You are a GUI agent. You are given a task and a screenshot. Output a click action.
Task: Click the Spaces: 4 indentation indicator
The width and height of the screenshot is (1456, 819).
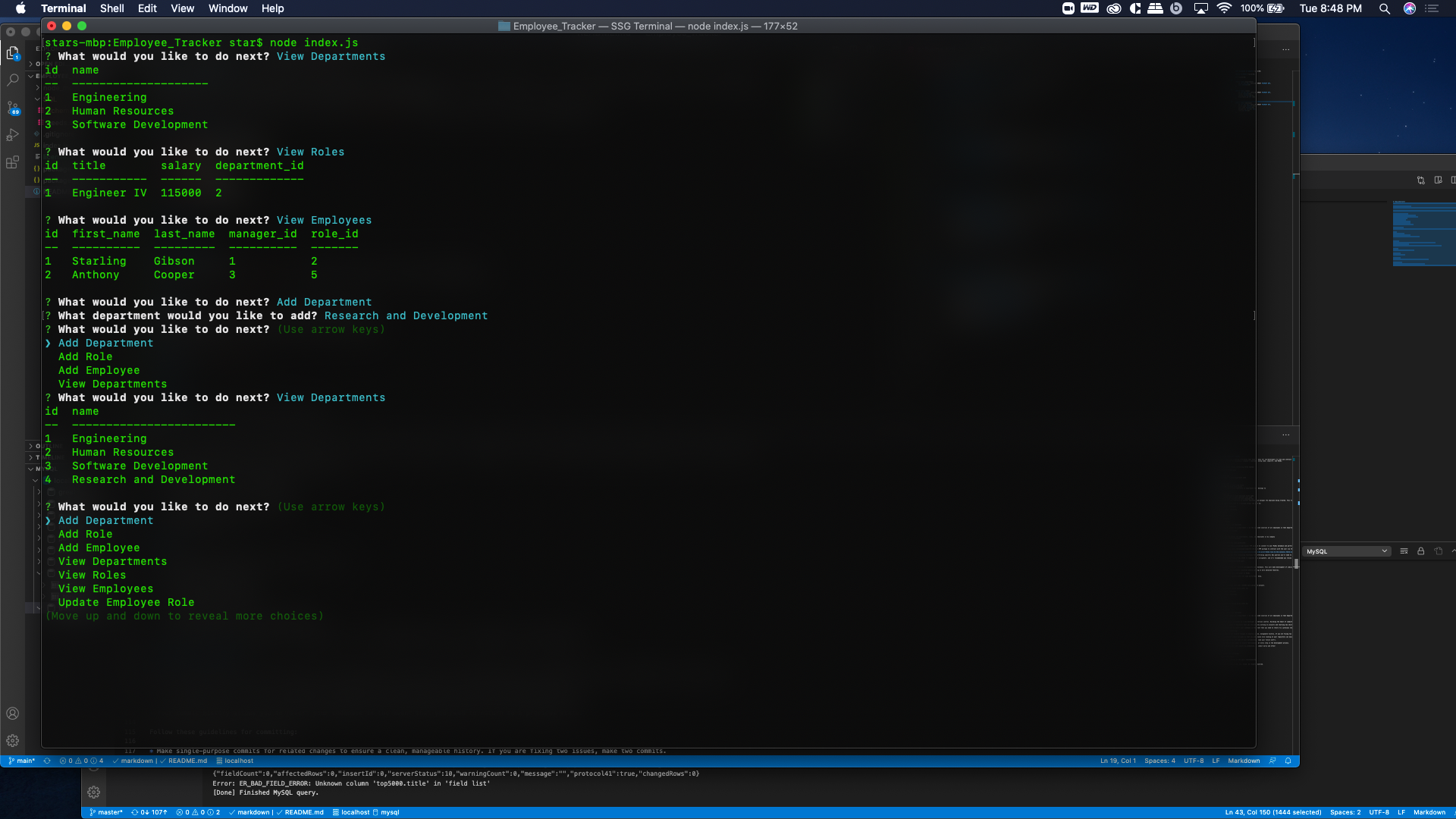pos(1159,761)
